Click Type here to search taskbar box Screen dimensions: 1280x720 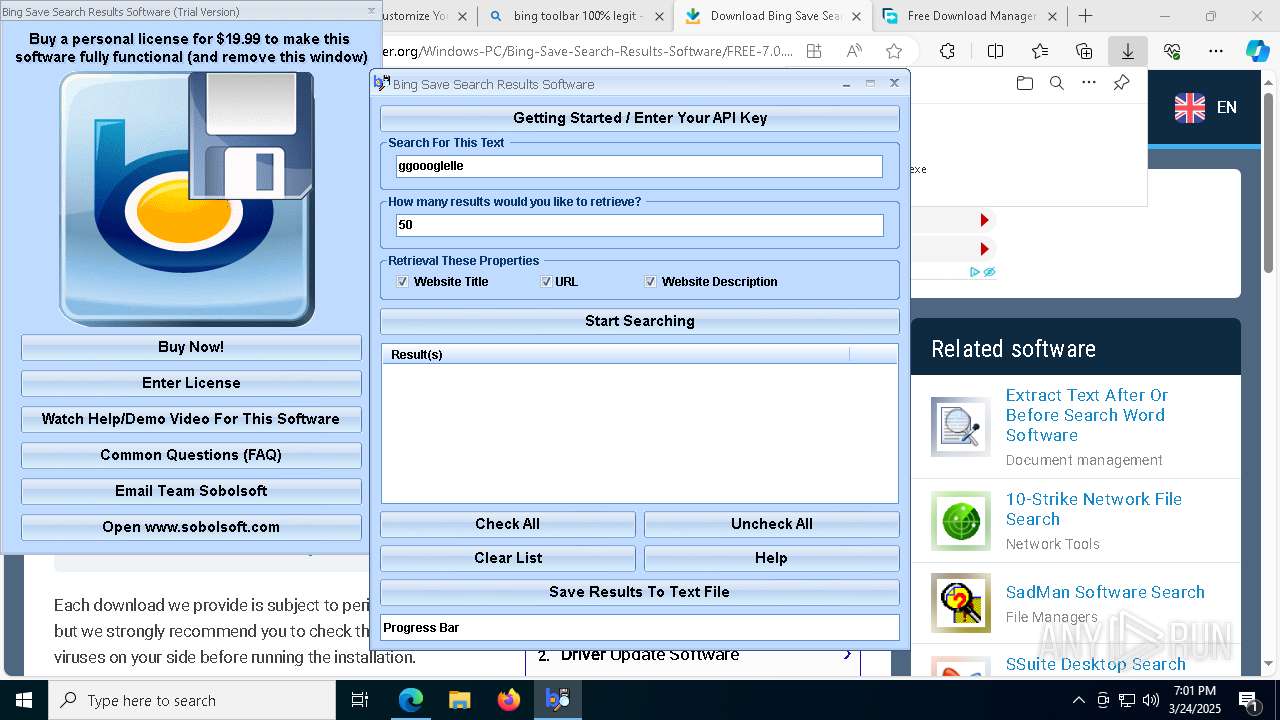[x=192, y=700]
